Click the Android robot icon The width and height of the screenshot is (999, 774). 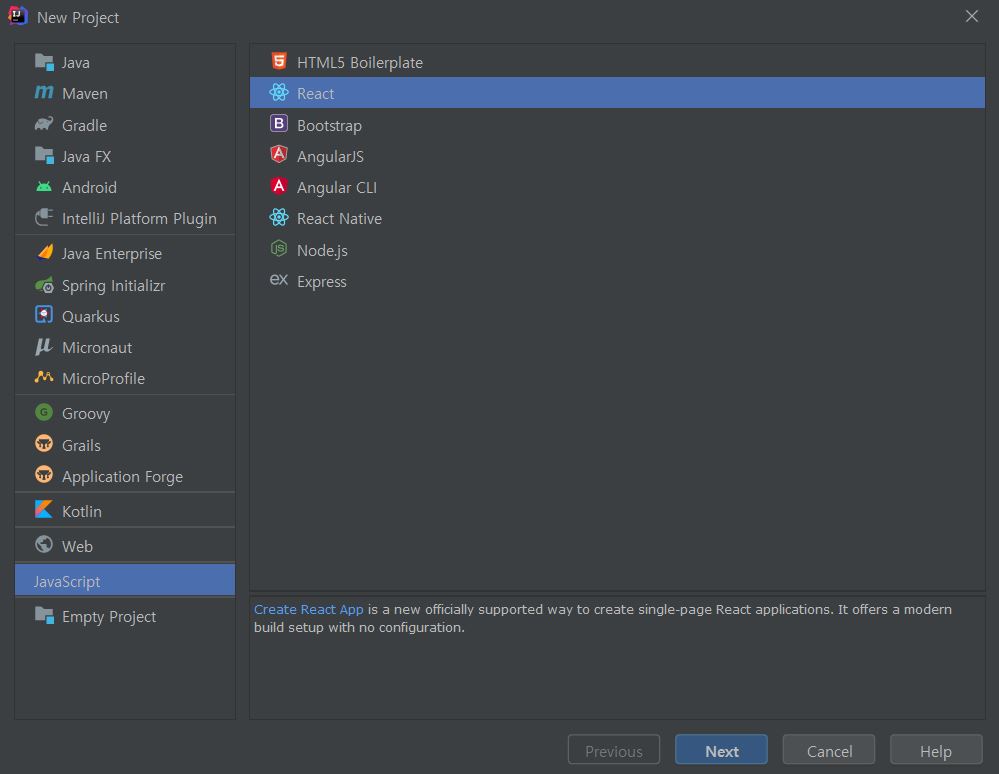(x=44, y=187)
